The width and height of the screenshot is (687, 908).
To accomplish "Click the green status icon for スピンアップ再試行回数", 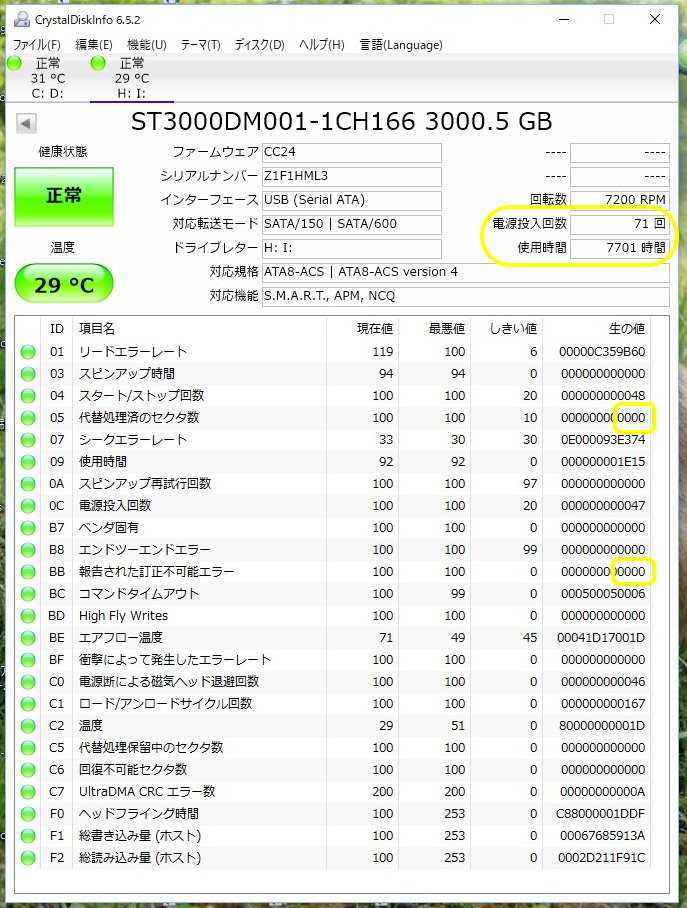I will pyautogui.click(x=28, y=484).
